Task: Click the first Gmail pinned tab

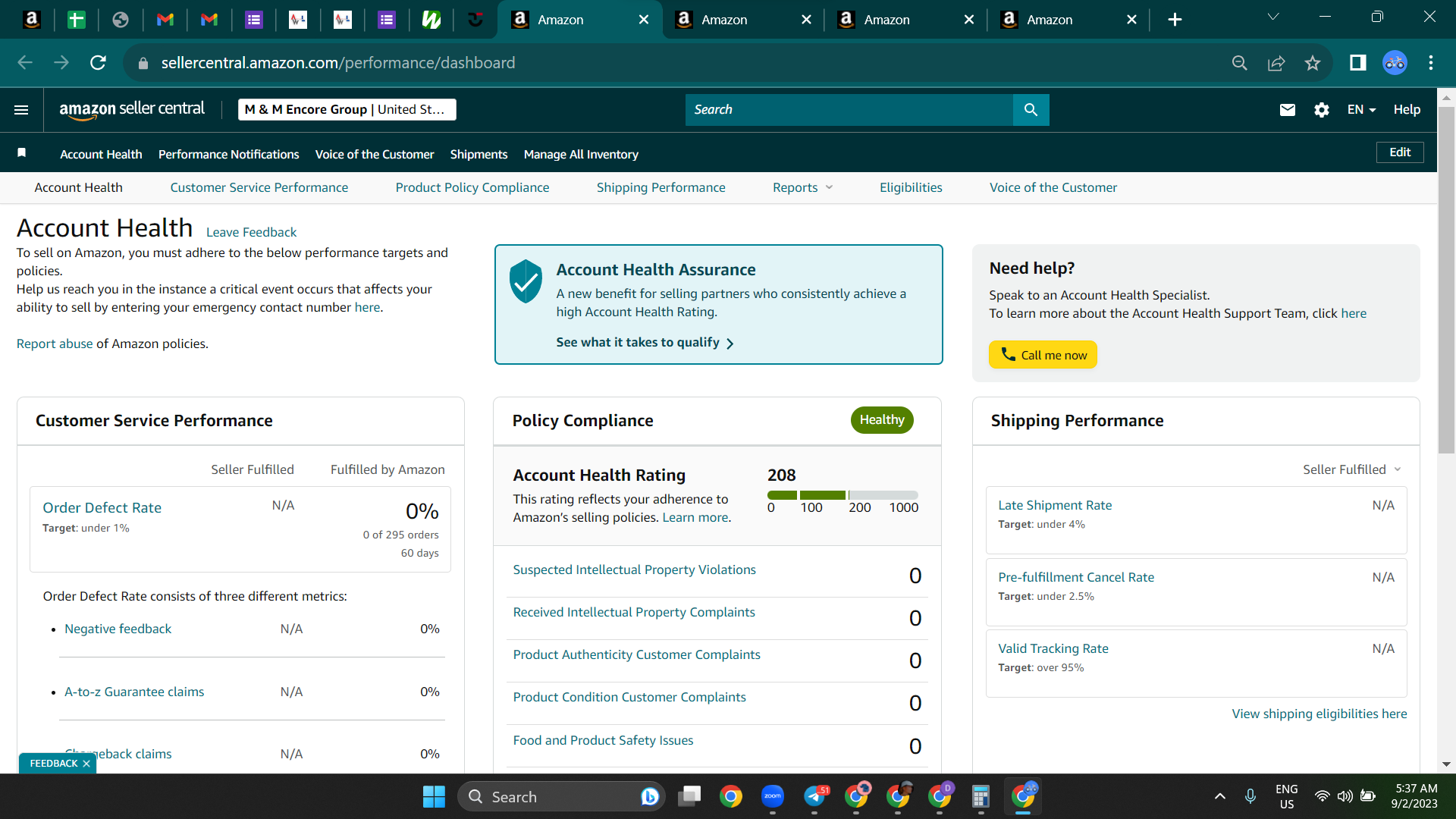Action: pyautogui.click(x=165, y=20)
